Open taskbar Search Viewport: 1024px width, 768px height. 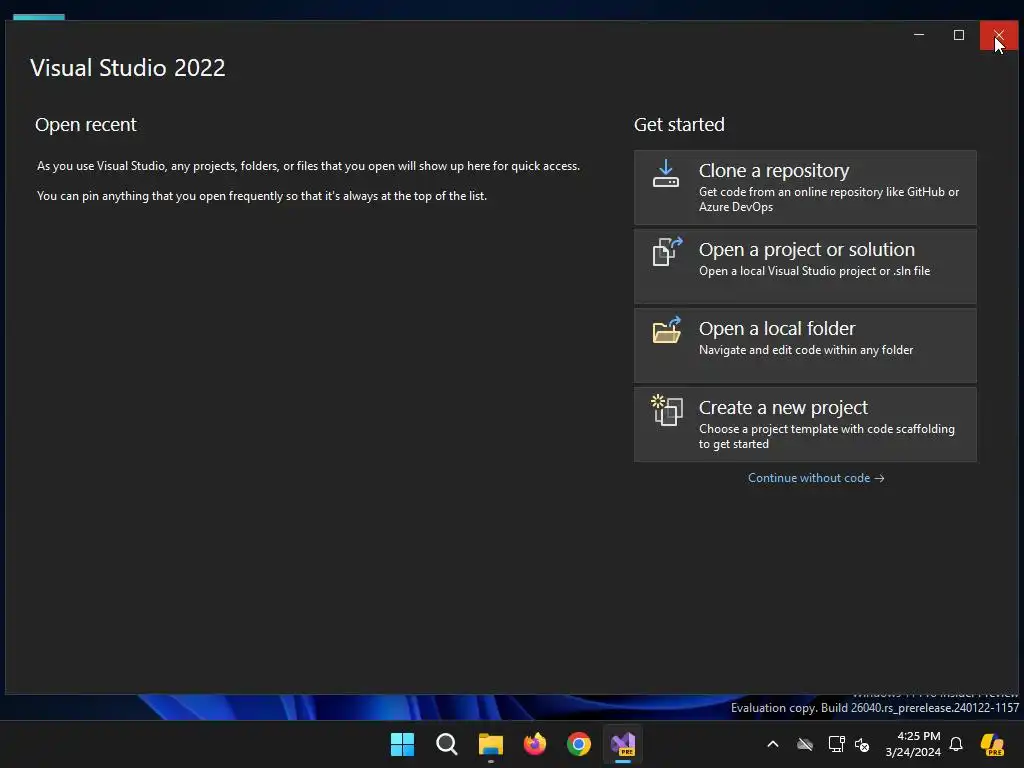tap(447, 744)
